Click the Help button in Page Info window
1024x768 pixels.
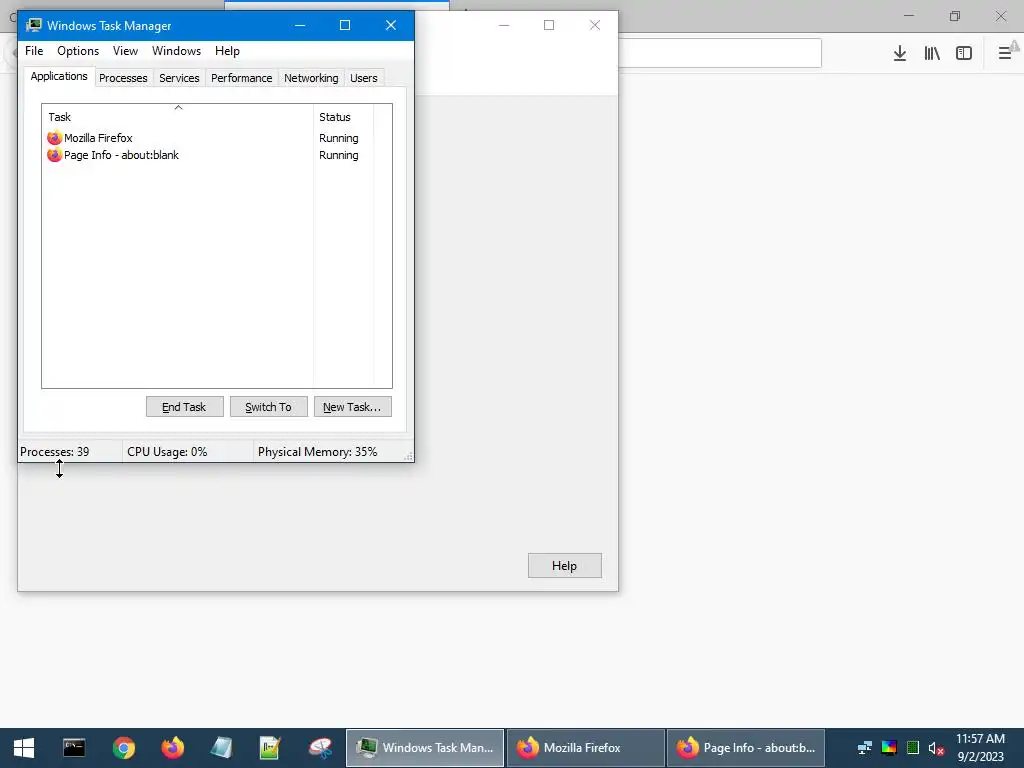tap(564, 566)
